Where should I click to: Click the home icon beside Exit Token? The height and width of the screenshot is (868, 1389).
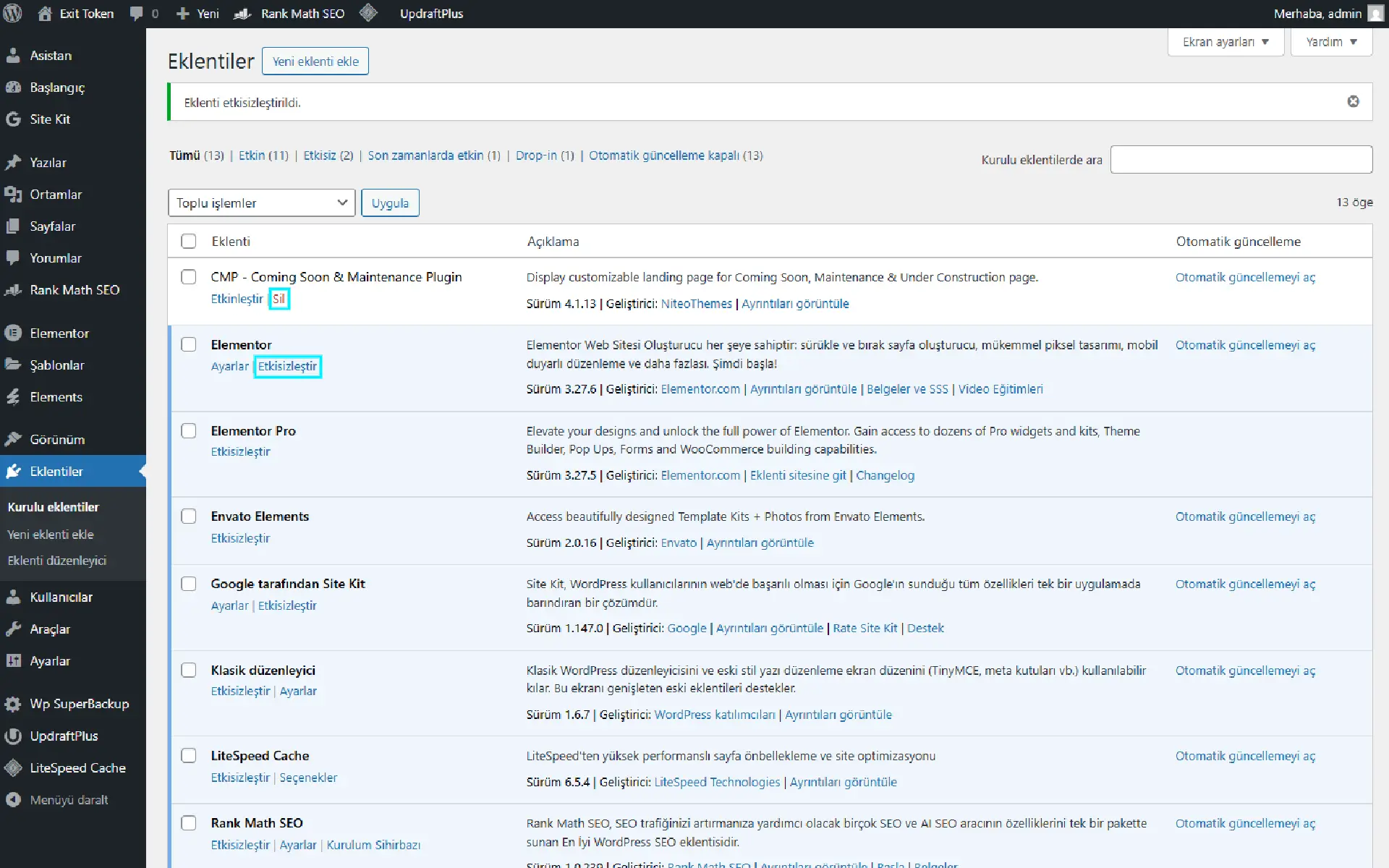45,14
